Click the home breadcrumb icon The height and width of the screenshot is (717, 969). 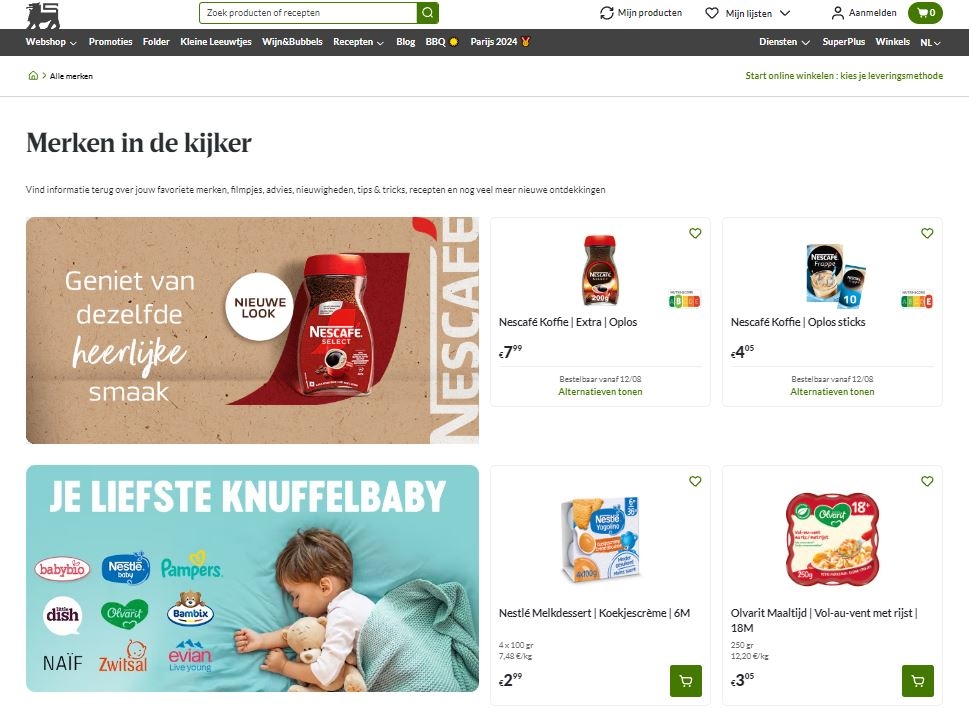33,76
